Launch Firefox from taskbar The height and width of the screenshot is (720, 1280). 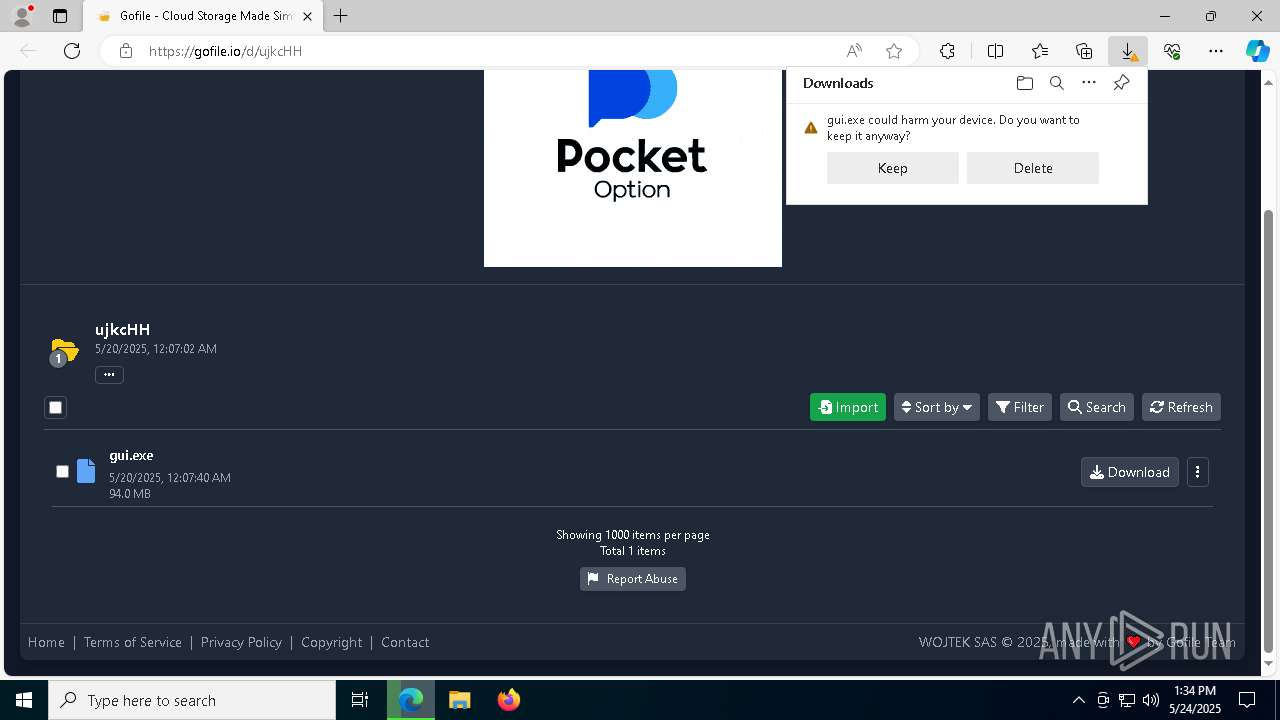pyautogui.click(x=509, y=700)
